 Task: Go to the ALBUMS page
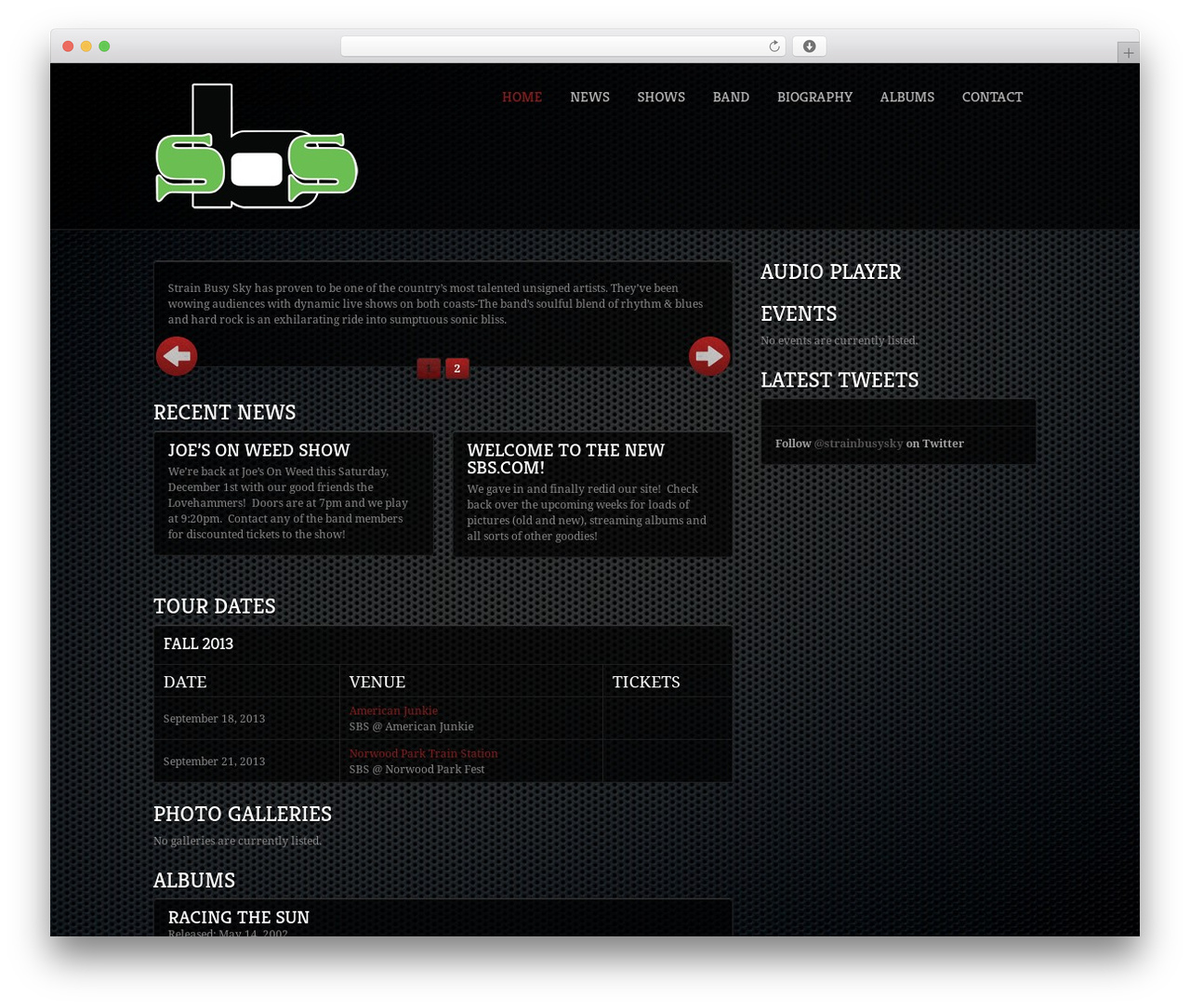pyautogui.click(x=907, y=97)
